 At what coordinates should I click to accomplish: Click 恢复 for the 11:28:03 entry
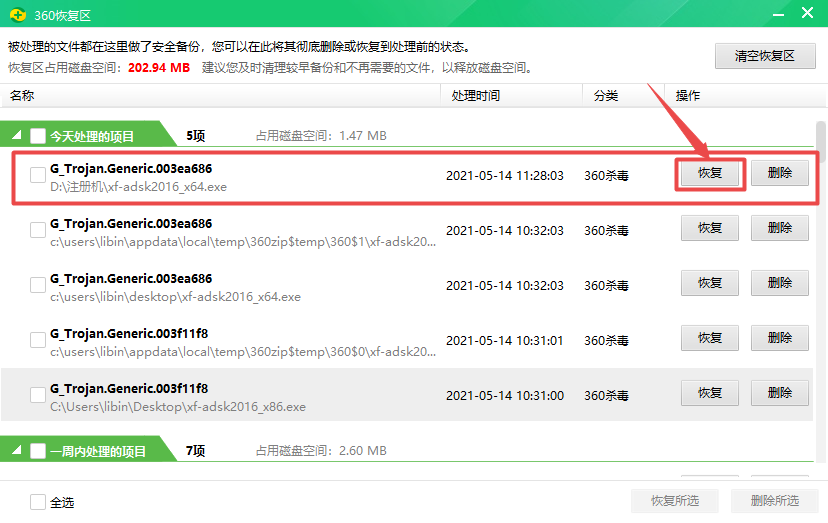710,173
